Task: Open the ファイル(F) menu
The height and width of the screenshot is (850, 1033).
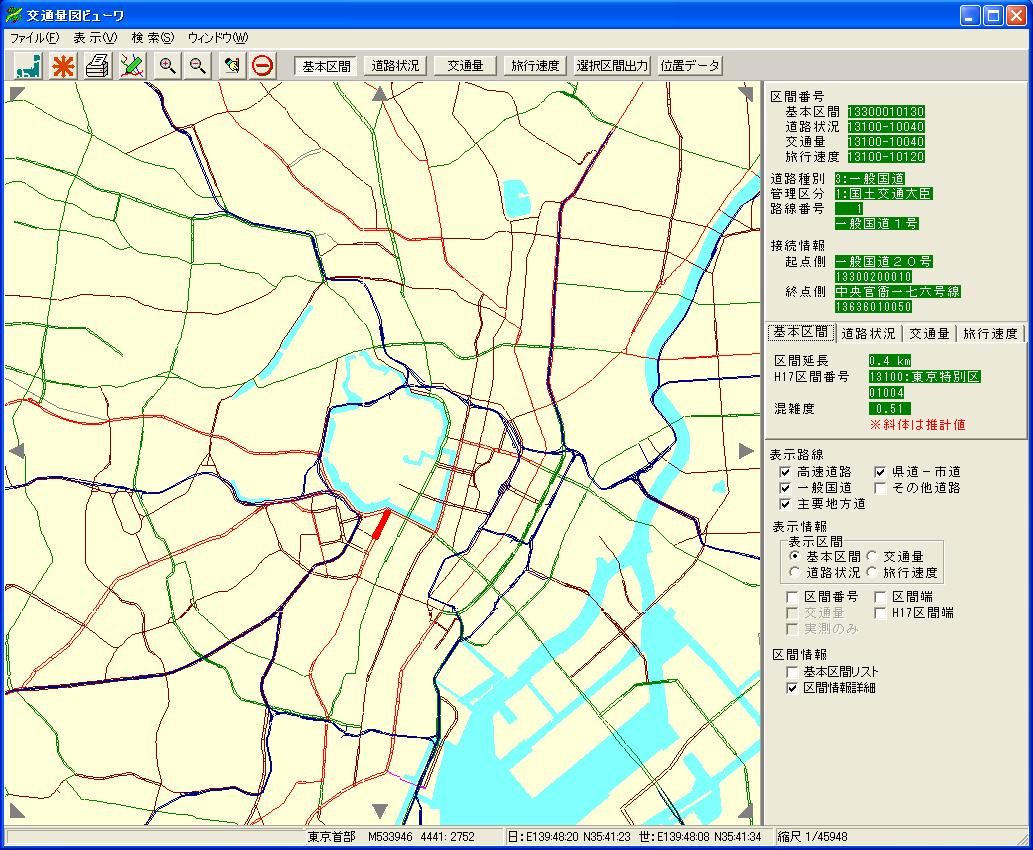Action: [35, 38]
